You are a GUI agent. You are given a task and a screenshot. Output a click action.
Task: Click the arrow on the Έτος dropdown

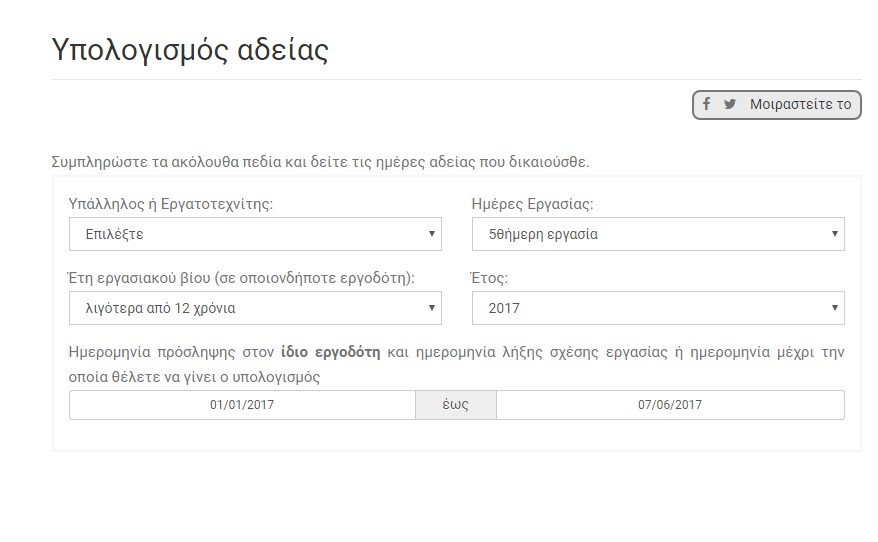click(834, 308)
